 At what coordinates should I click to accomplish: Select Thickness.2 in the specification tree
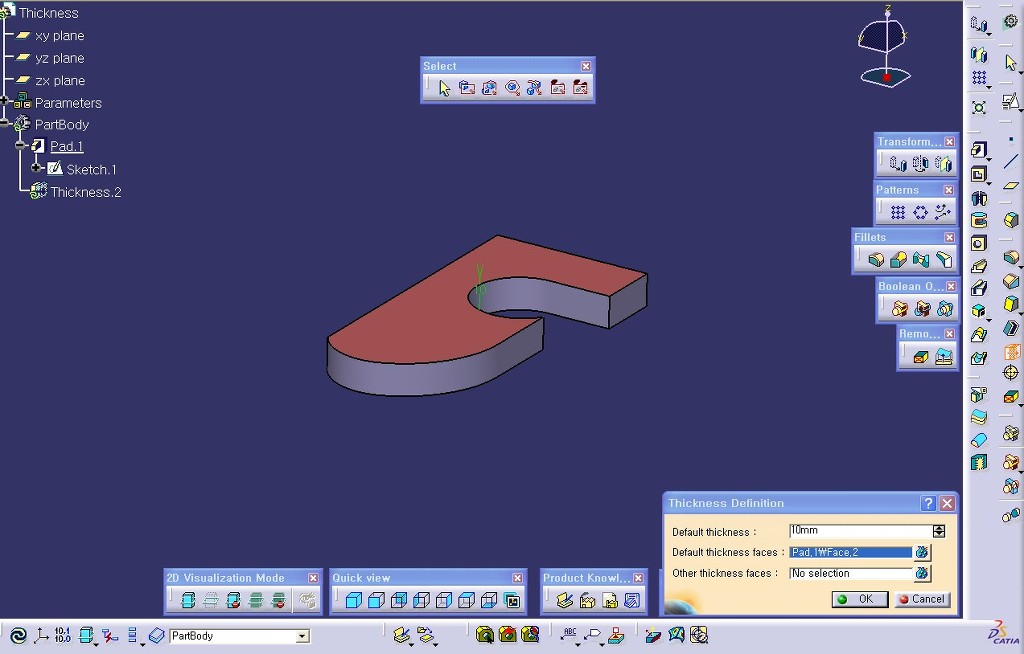[86, 192]
